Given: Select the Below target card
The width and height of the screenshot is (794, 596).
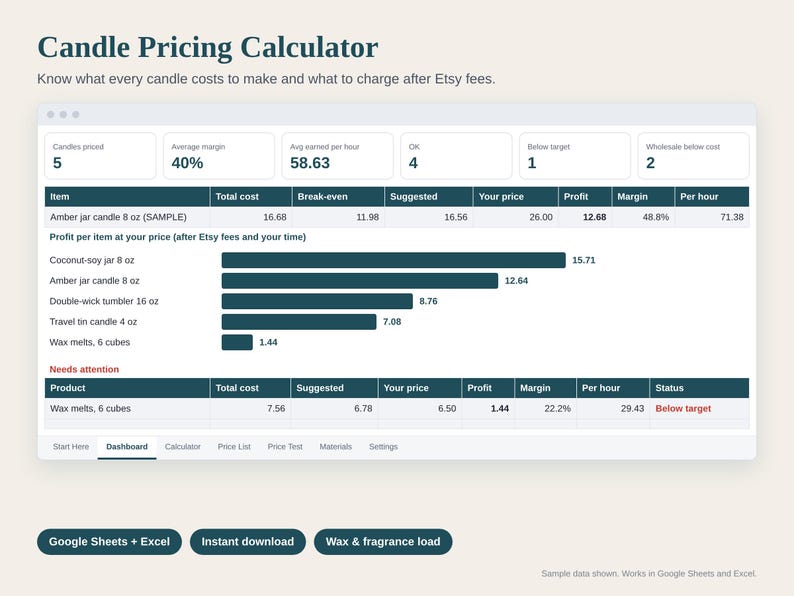Looking at the screenshot, I should [575, 156].
